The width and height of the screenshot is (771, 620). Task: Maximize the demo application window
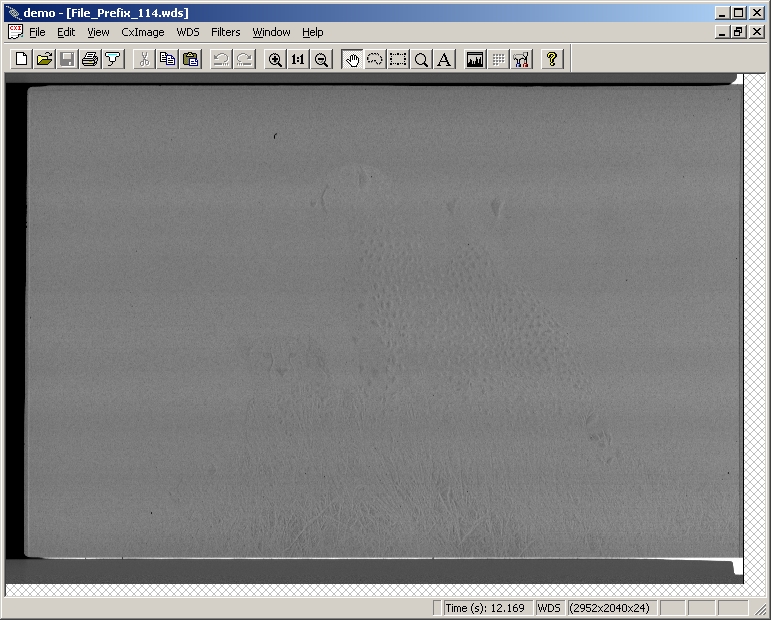tap(738, 13)
